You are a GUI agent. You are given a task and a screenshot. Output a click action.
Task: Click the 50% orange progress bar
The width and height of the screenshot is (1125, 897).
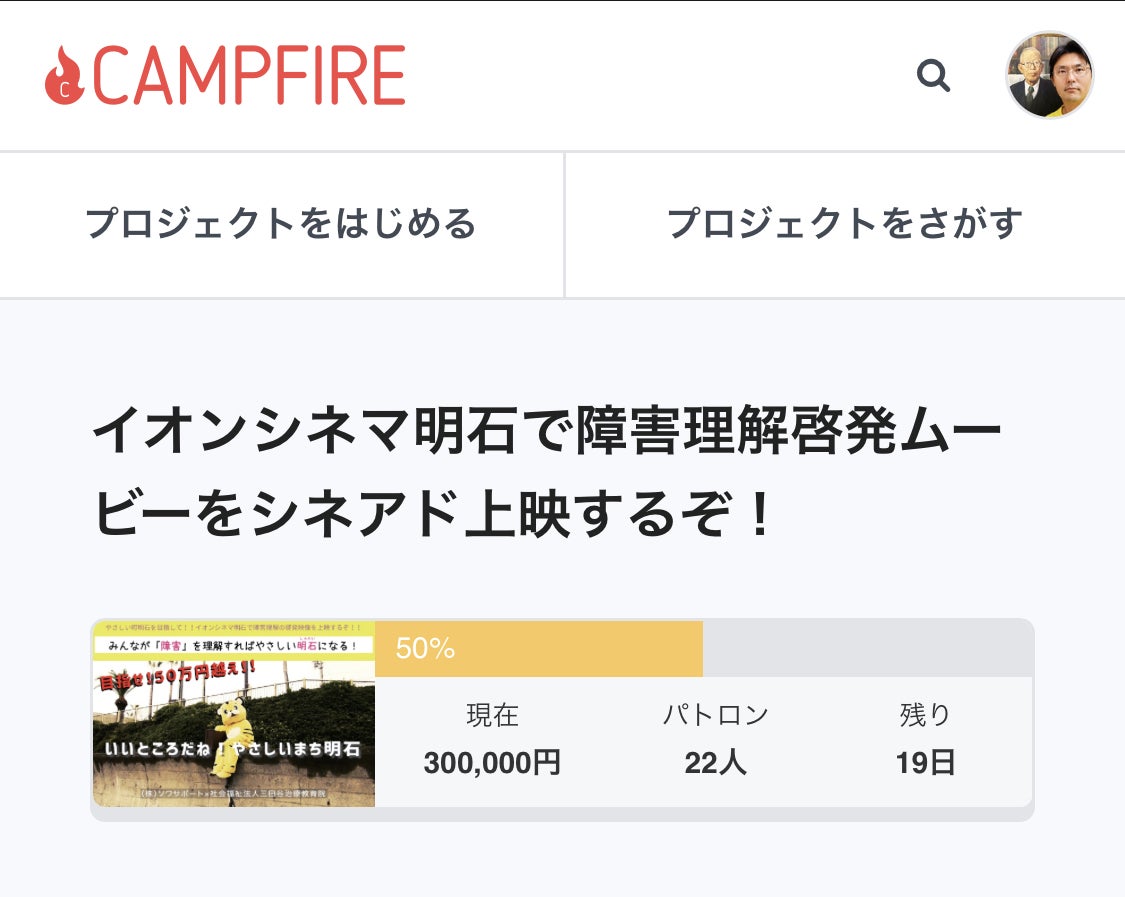tap(539, 649)
